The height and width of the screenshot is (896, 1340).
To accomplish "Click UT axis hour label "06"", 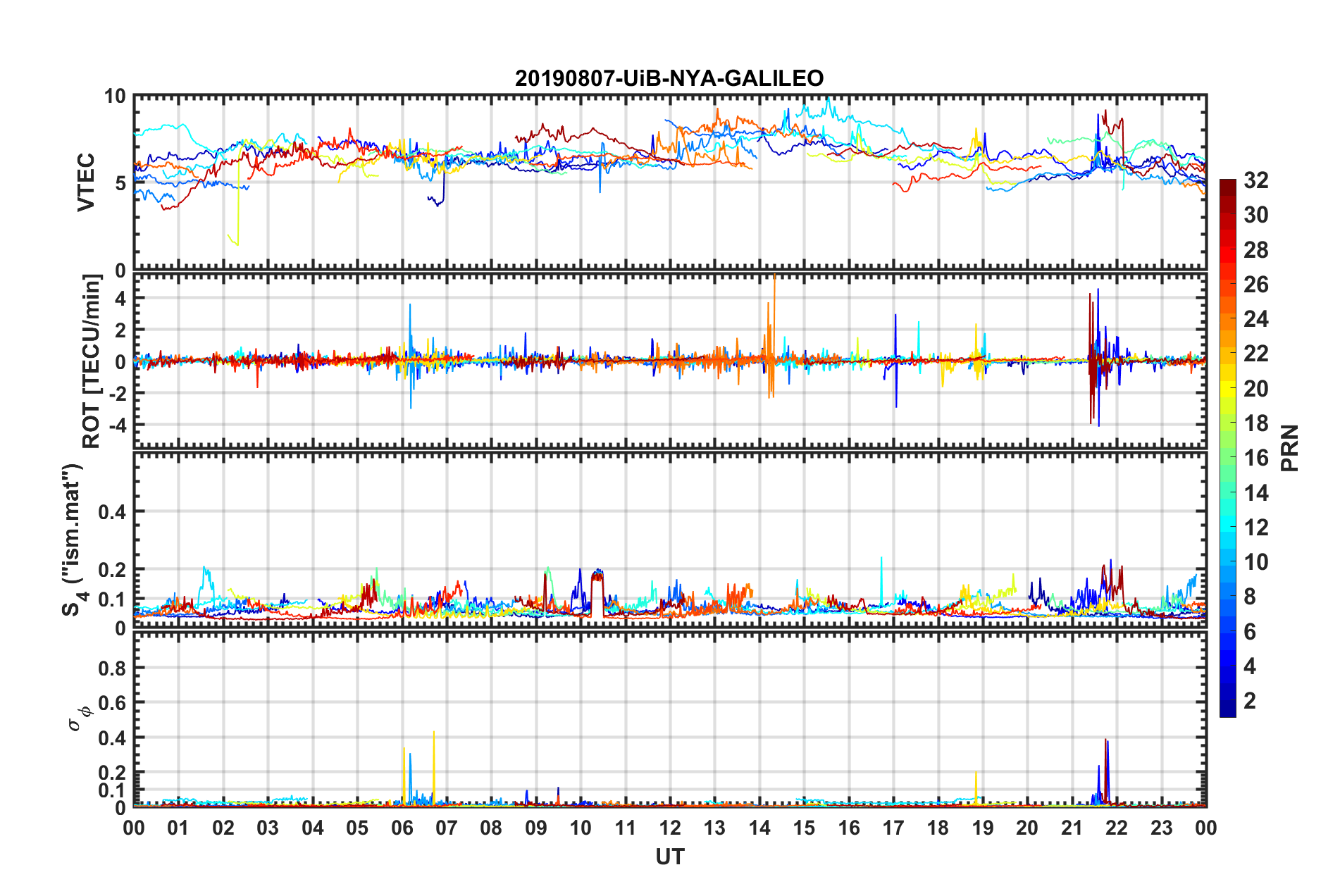I will [402, 828].
